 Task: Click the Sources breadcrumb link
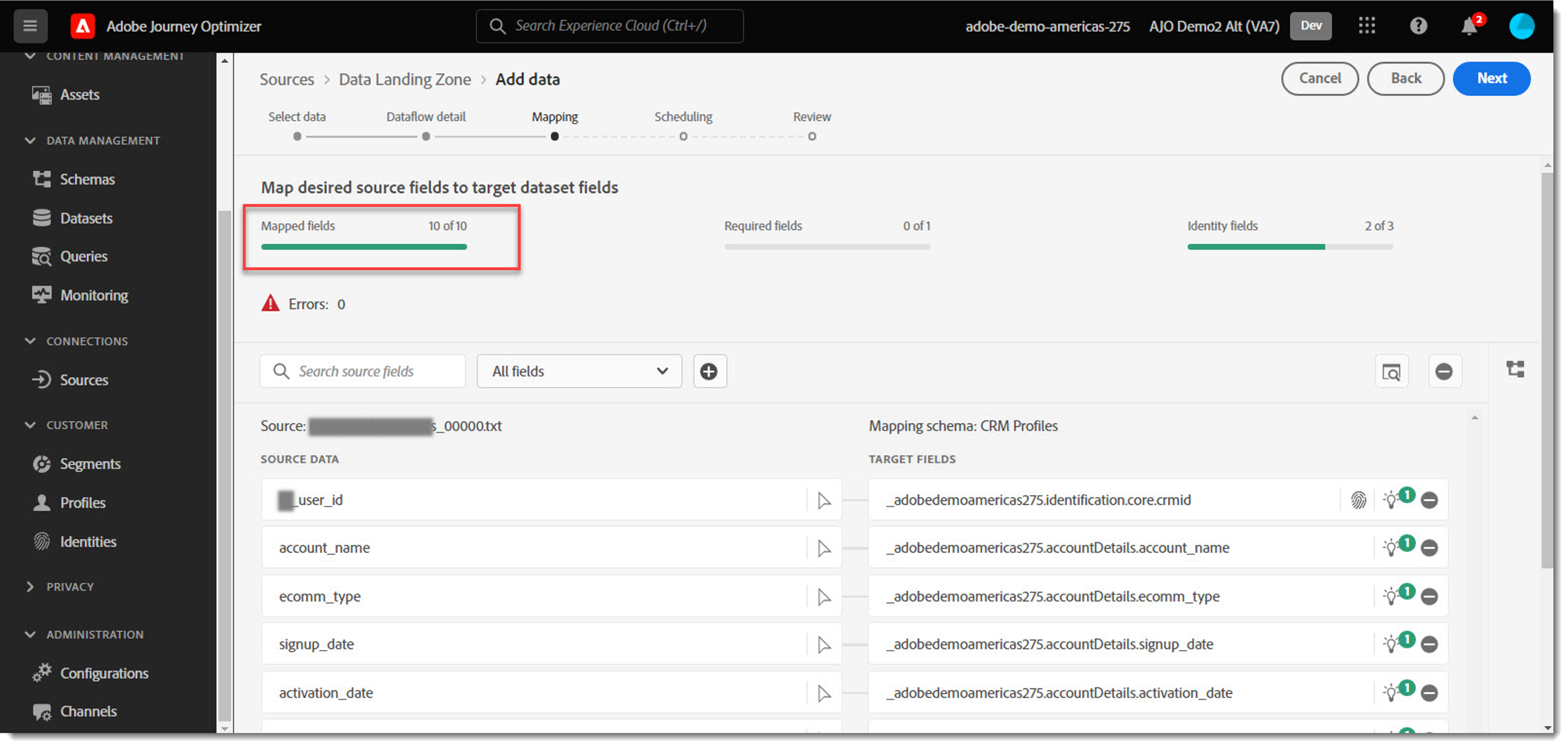pos(287,80)
